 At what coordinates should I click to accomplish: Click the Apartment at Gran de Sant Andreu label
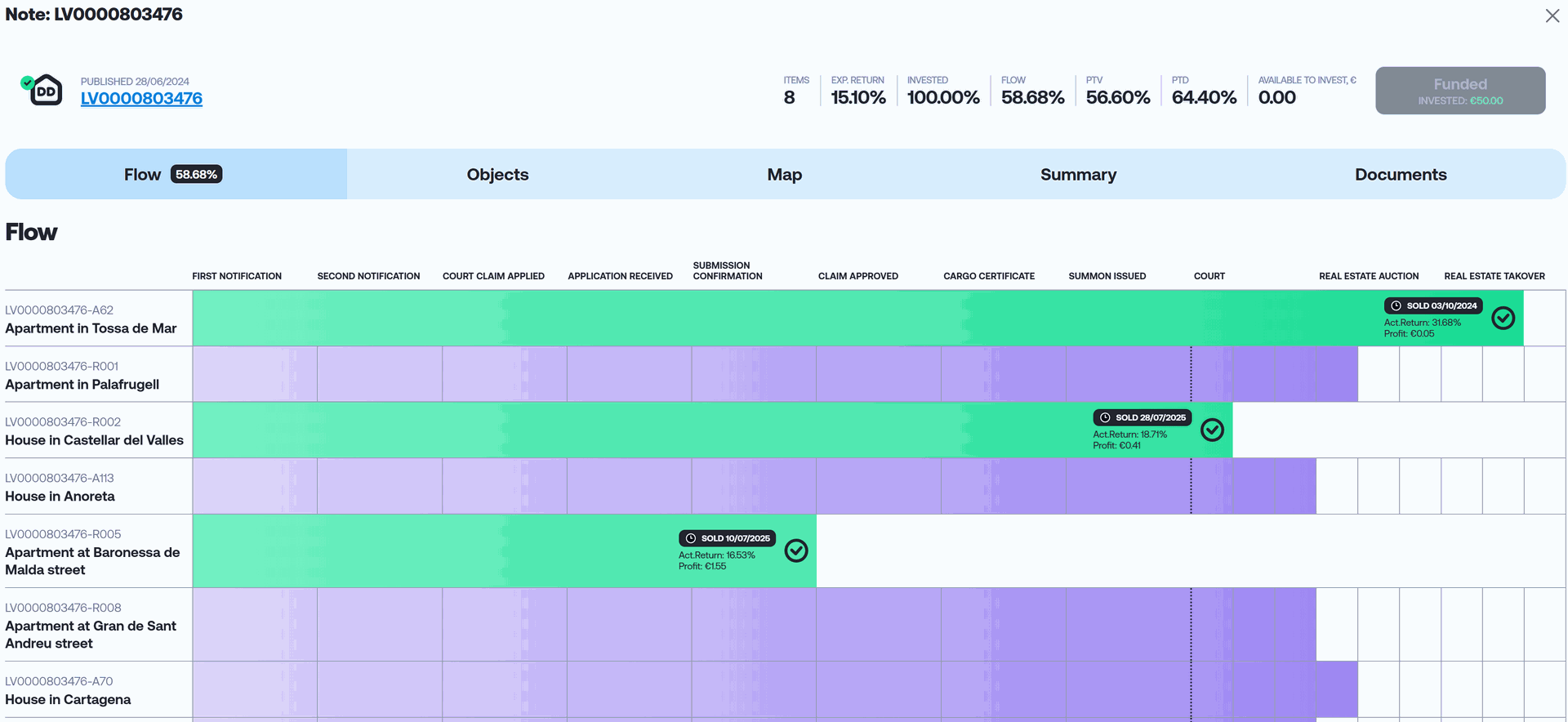(90, 635)
